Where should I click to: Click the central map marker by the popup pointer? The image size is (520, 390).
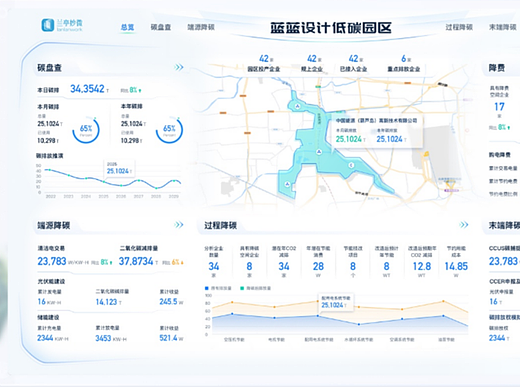point(319,152)
